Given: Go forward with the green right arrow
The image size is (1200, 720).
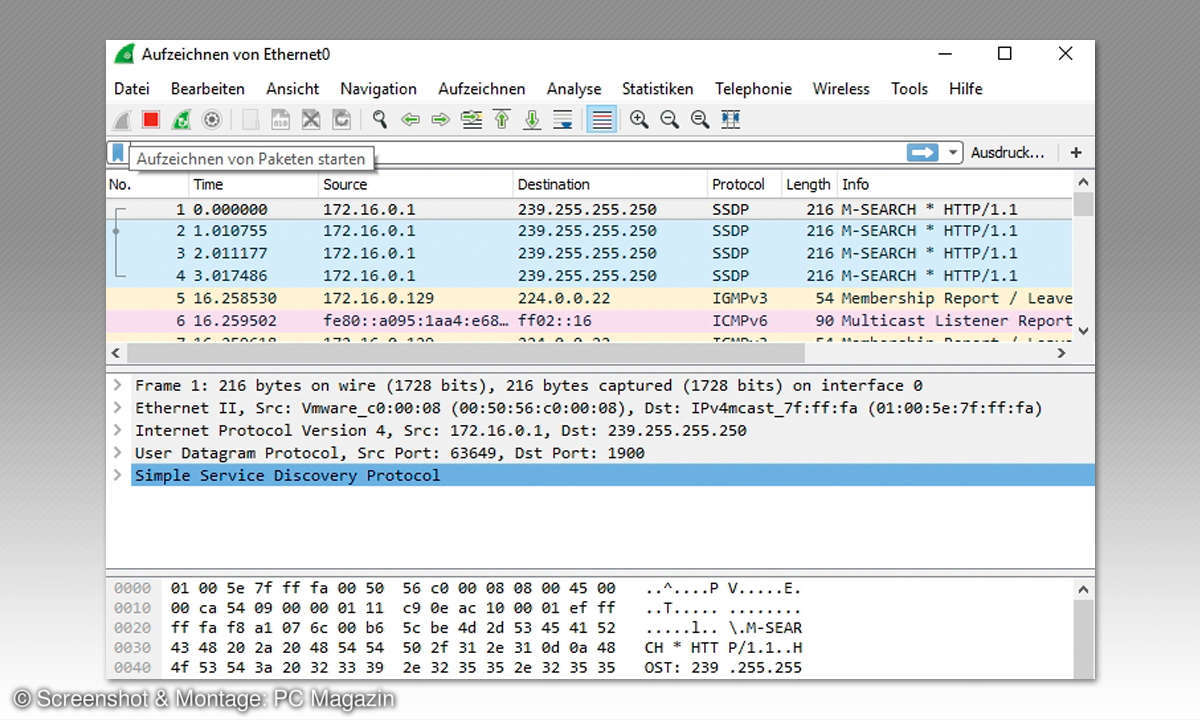Looking at the screenshot, I should click(x=440, y=120).
